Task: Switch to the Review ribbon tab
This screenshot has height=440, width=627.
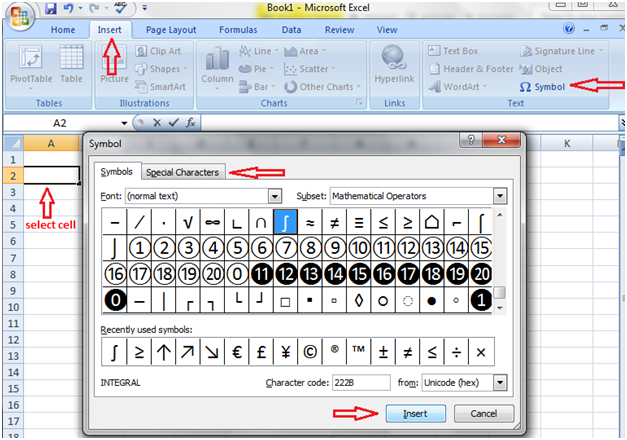Action: [x=339, y=30]
